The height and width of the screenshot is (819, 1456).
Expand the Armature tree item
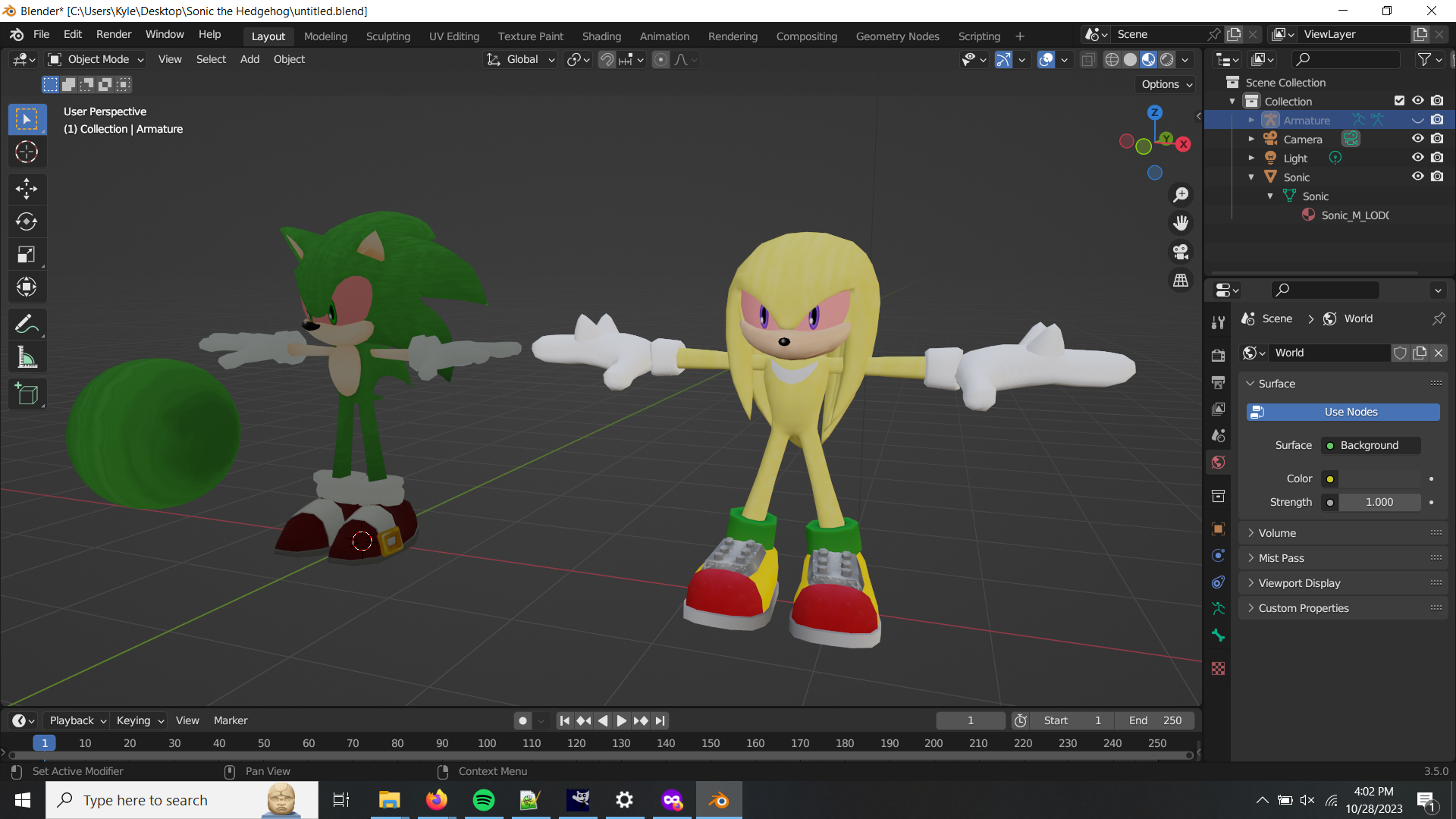[1251, 120]
